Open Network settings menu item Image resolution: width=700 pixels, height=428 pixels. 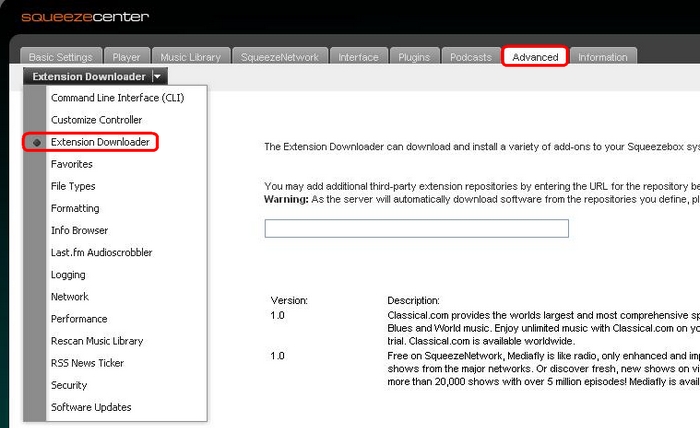click(x=70, y=296)
